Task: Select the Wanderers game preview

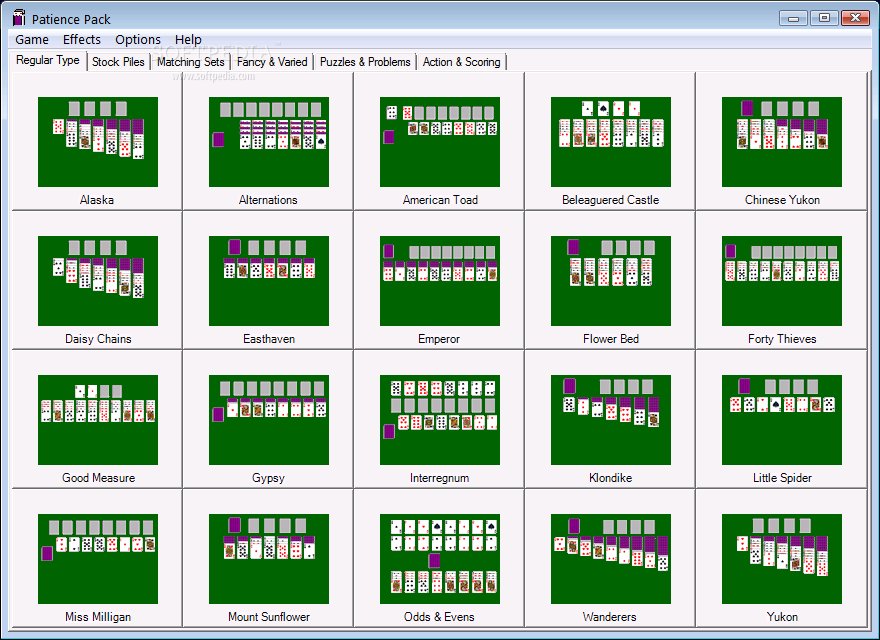Action: point(611,559)
